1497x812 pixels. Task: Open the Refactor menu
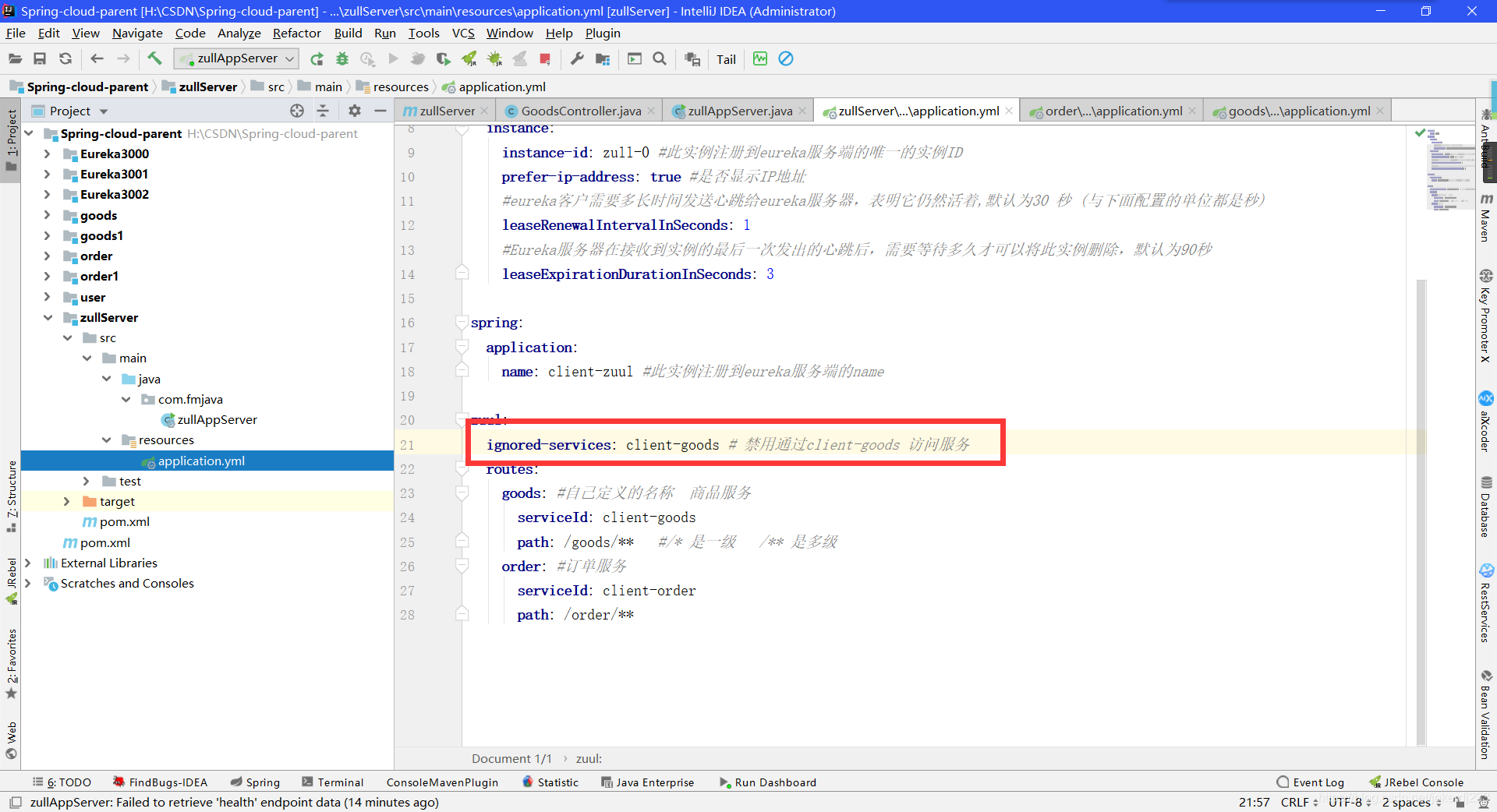click(296, 33)
